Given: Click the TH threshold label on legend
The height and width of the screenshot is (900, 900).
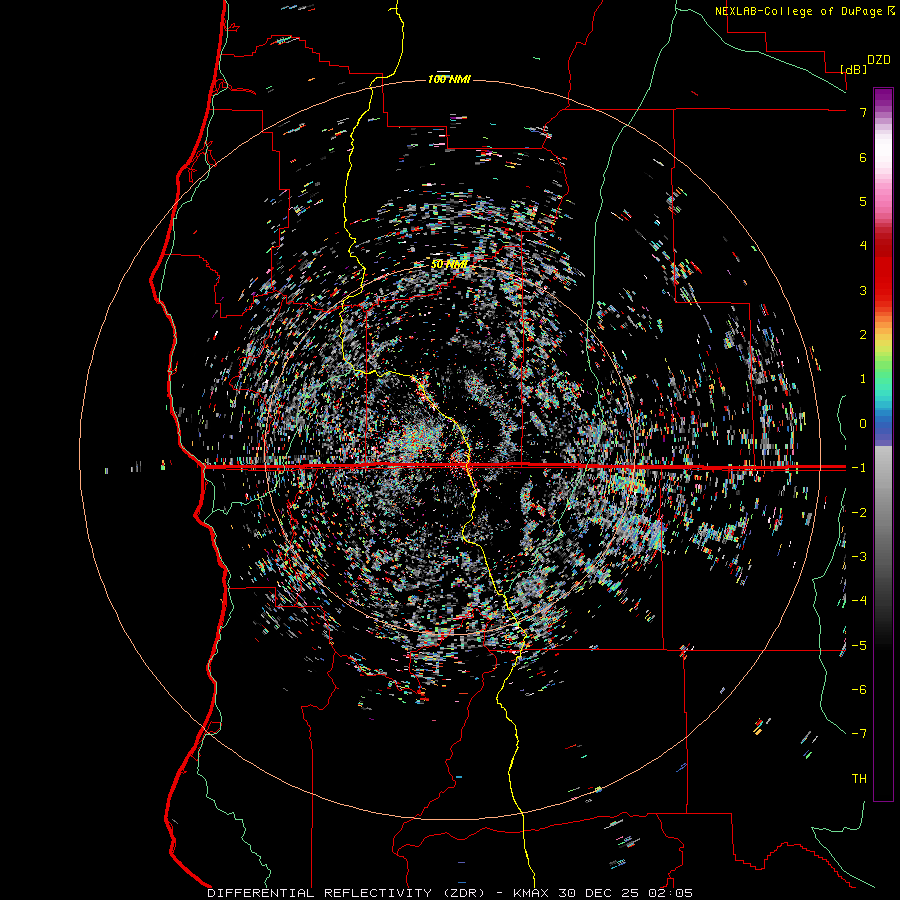Looking at the screenshot, I should [x=859, y=779].
